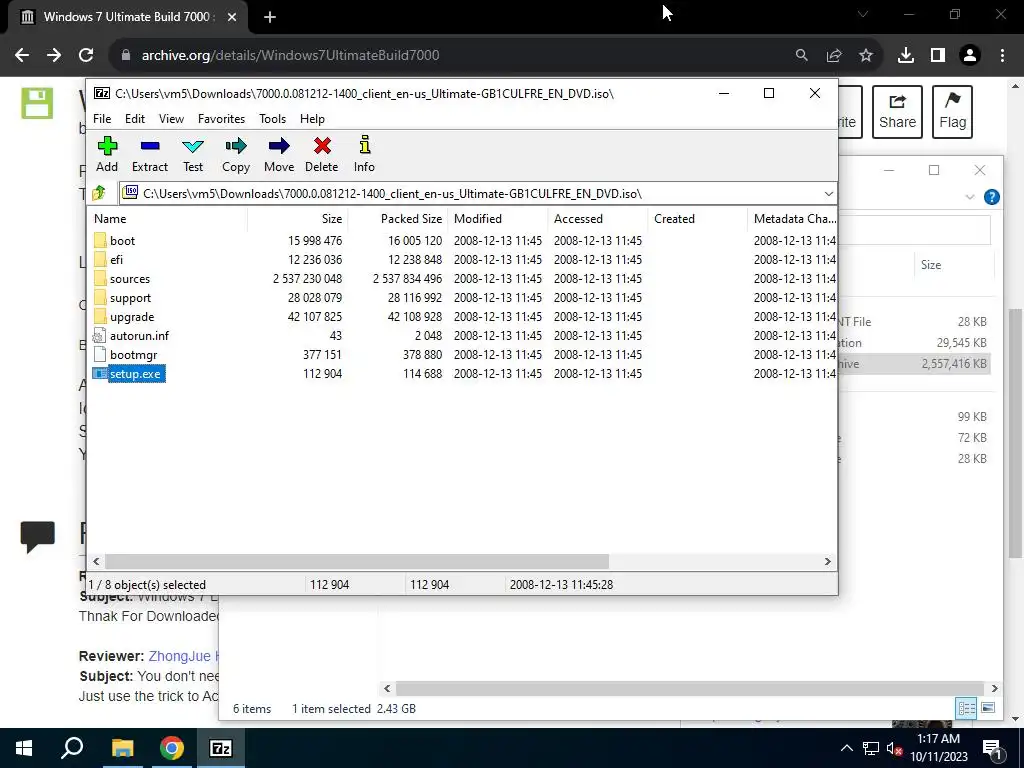Viewport: 1024px width, 768px height.
Task: Go up one folder level in 7-Zip
Action: 99,193
